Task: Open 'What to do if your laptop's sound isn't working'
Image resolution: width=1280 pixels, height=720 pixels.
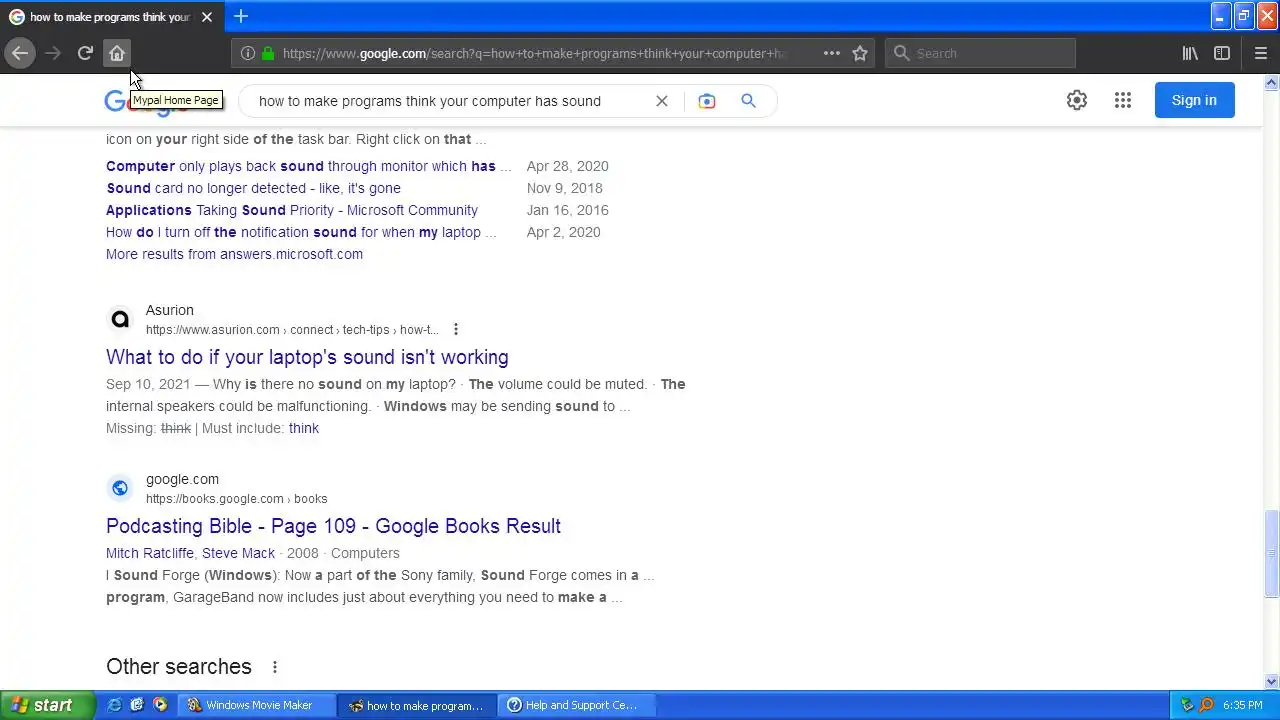Action: pos(307,357)
